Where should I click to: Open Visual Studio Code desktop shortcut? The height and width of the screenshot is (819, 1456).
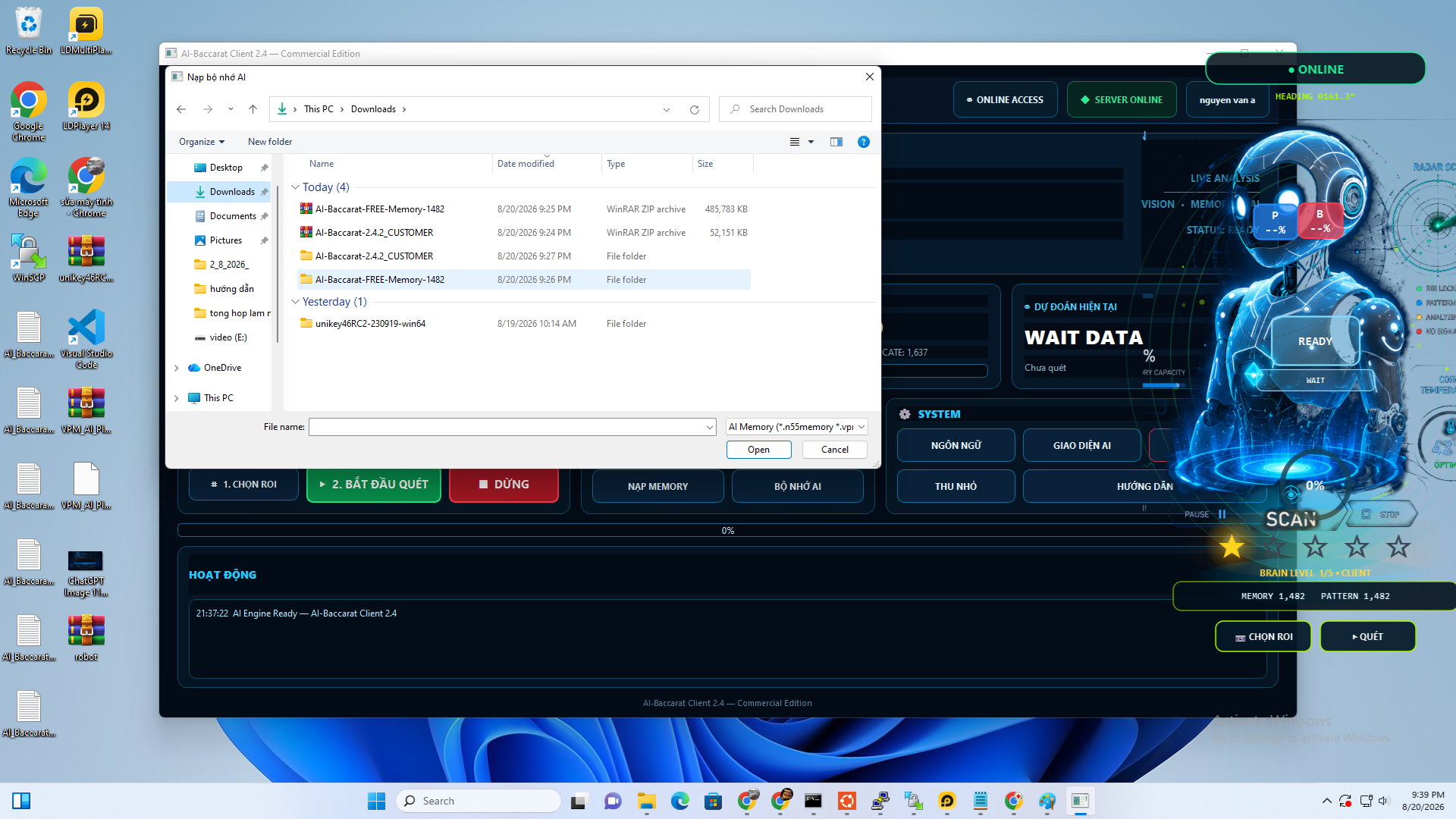(86, 340)
